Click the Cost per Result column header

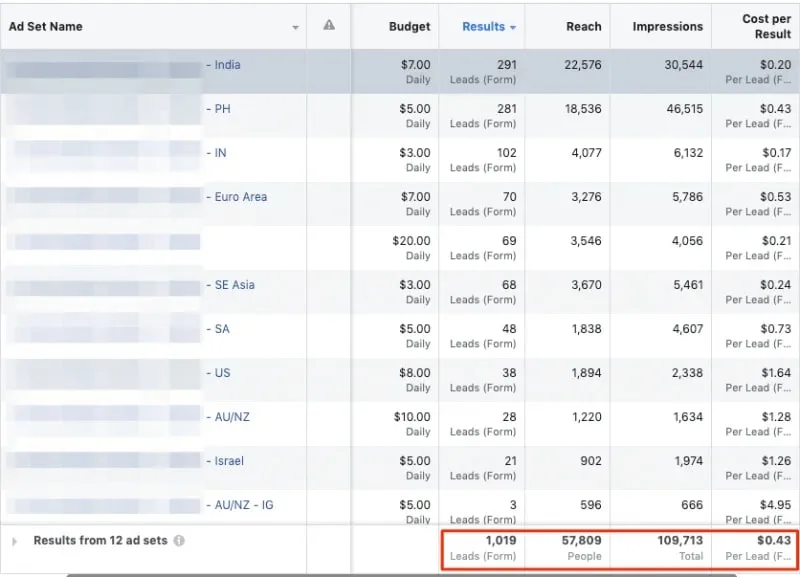tap(766, 27)
